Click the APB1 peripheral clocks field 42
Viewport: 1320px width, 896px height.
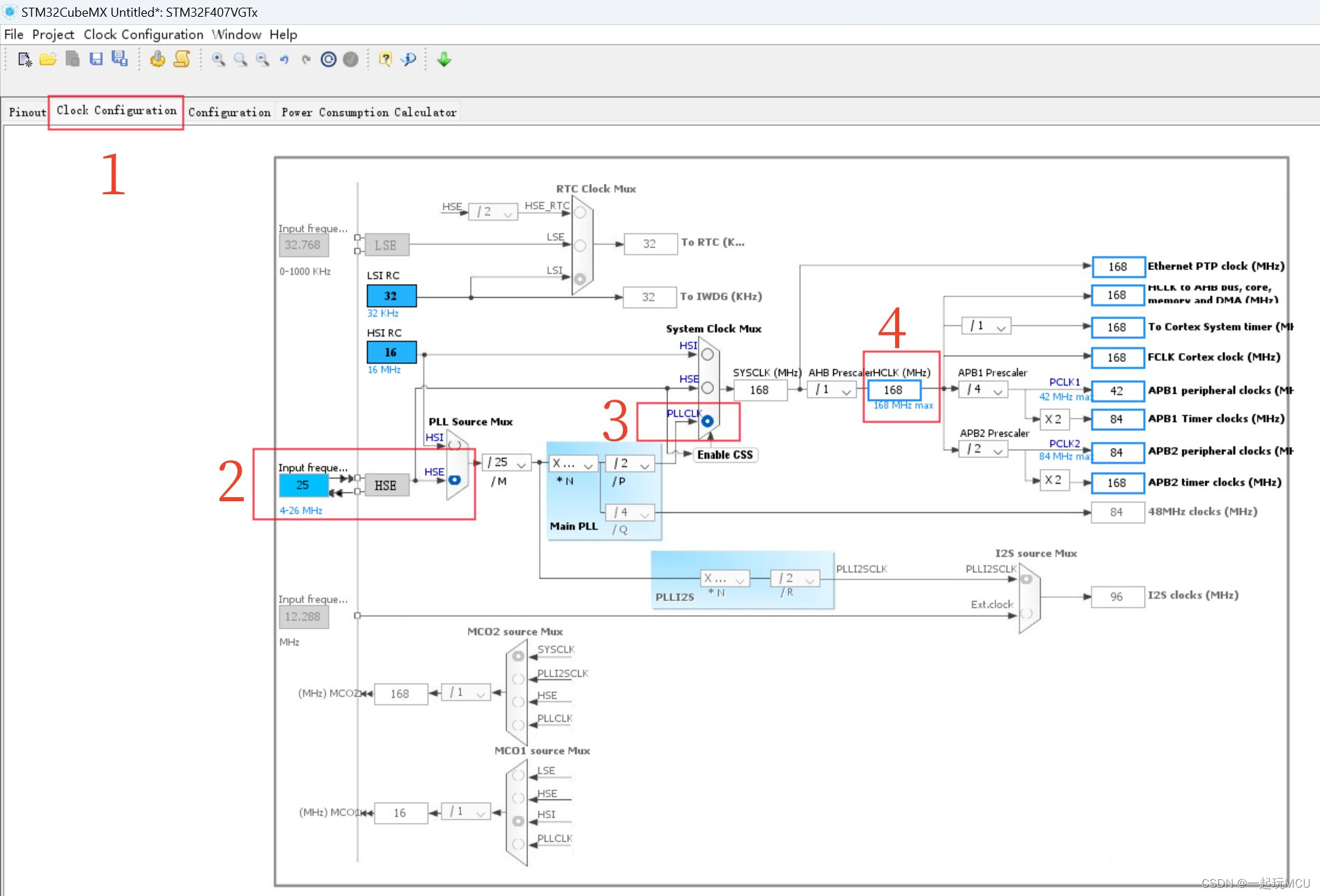(x=1117, y=391)
